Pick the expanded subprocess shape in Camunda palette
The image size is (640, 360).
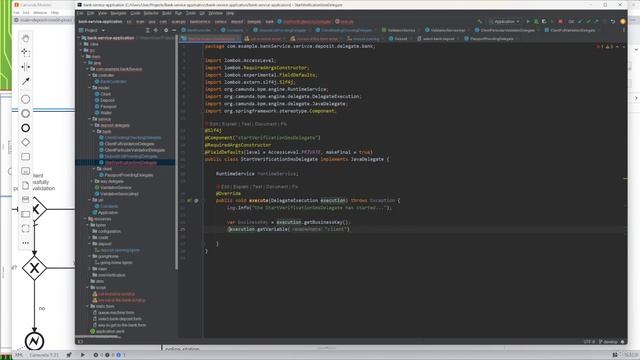25,171
